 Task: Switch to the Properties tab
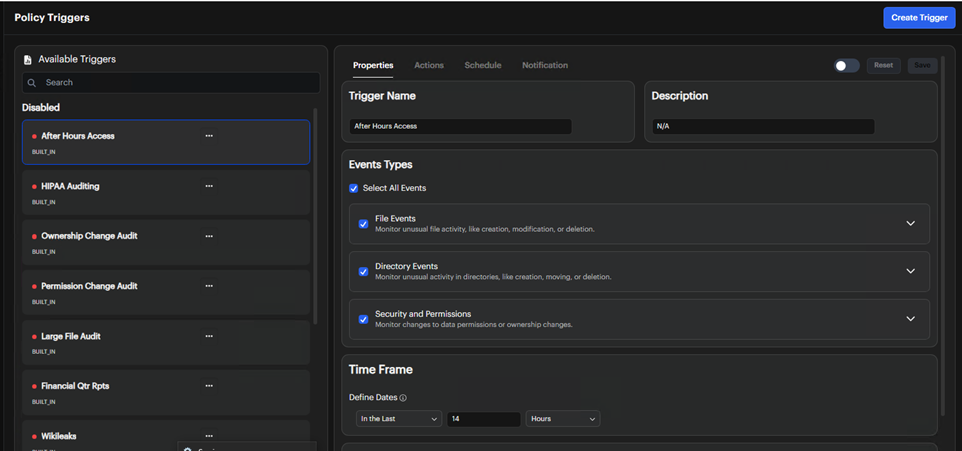[x=373, y=65]
